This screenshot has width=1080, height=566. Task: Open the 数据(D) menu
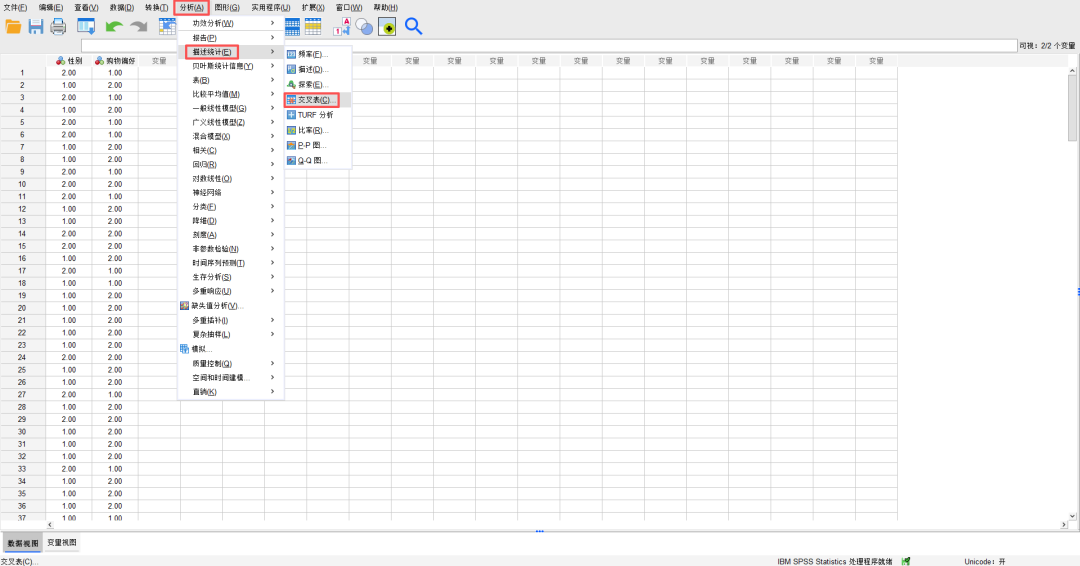coord(122,8)
